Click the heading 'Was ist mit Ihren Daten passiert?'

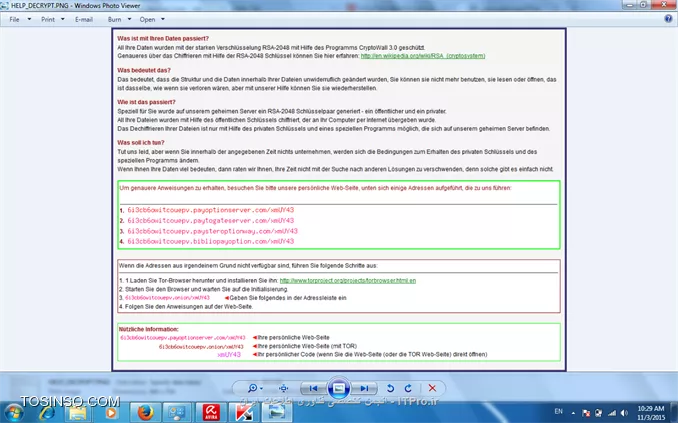(163, 38)
